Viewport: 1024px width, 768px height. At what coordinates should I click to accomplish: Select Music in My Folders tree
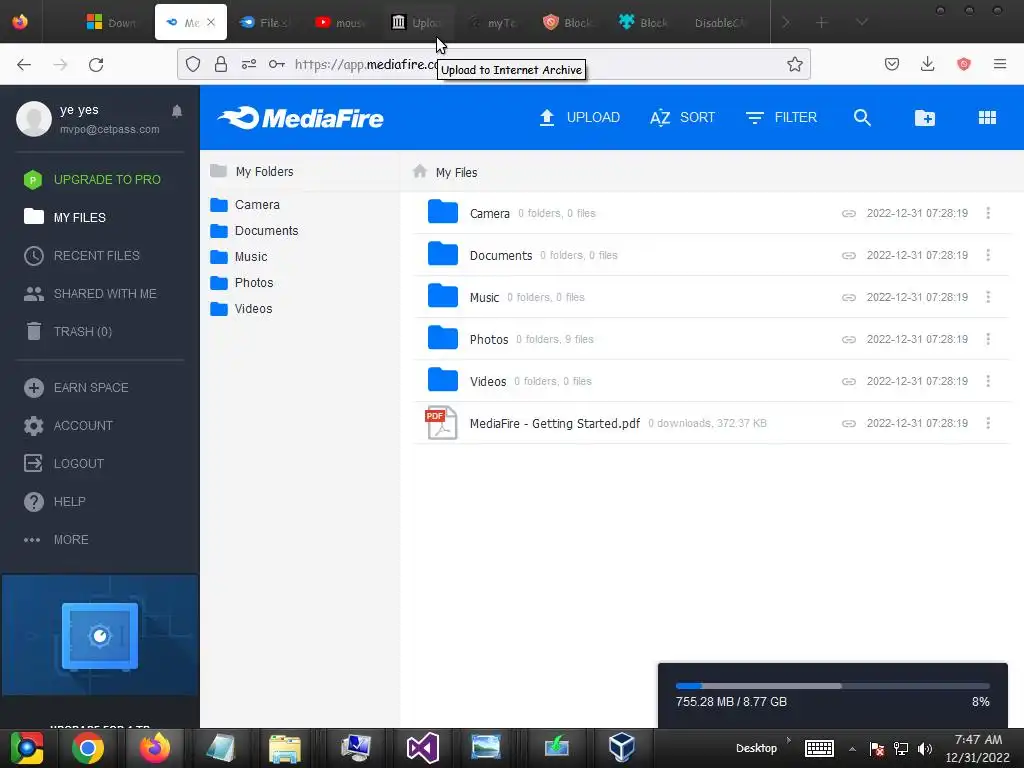pos(239,257)
